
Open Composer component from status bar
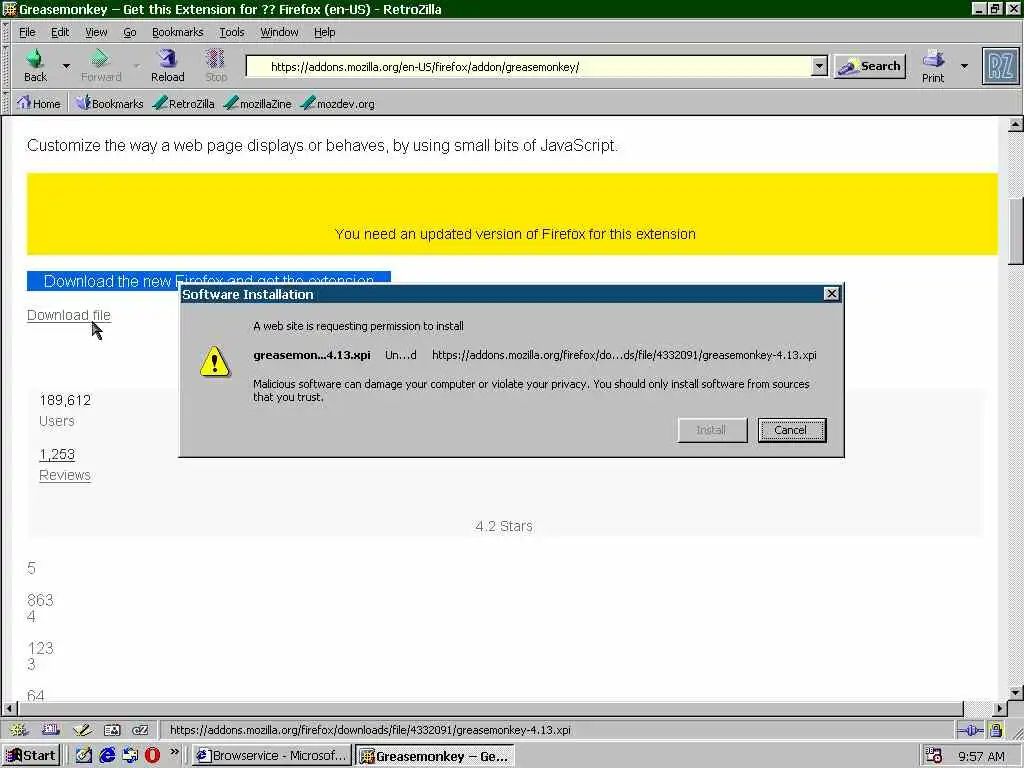coord(82,729)
